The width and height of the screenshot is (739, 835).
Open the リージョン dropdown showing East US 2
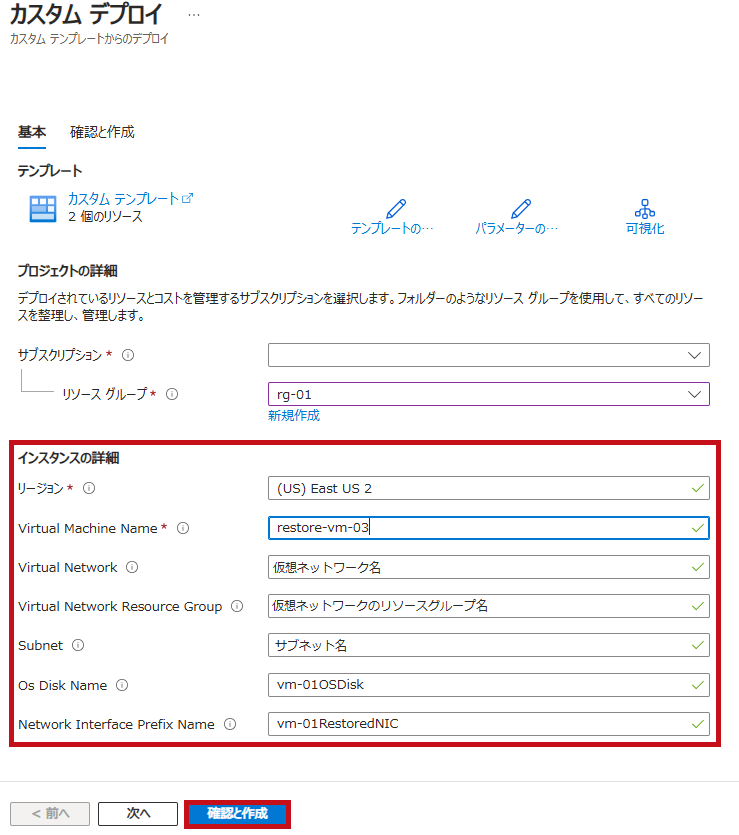point(489,488)
